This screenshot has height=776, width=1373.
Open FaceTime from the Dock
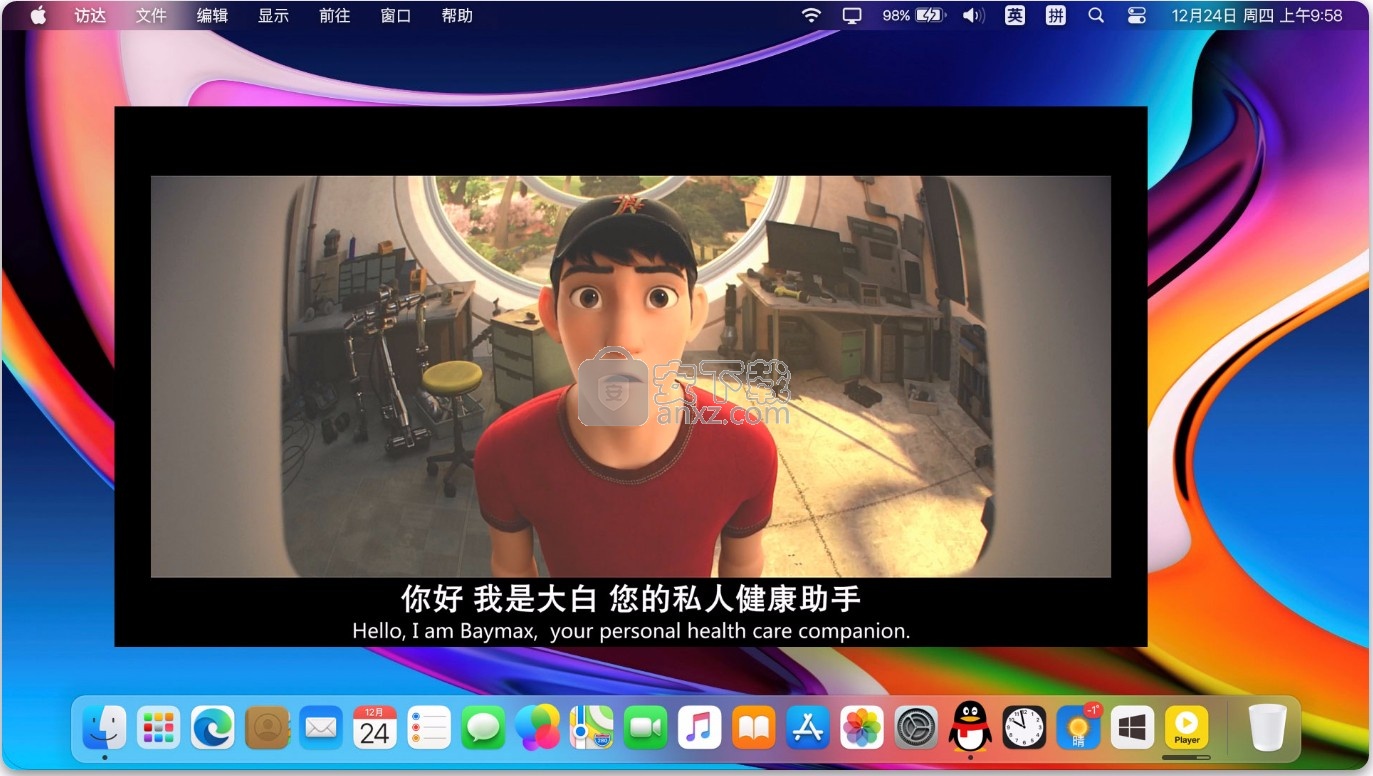646,727
